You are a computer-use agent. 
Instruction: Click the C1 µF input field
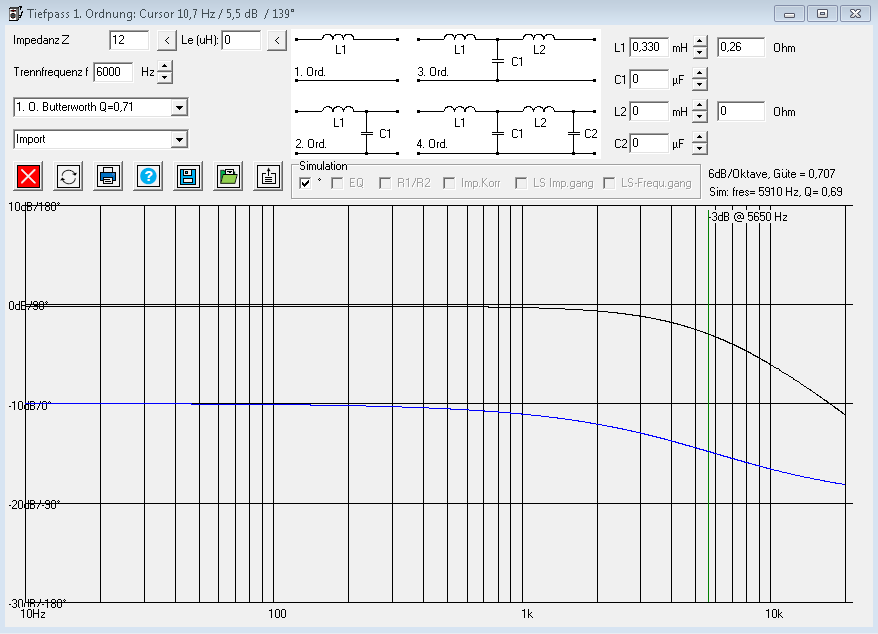pos(649,79)
